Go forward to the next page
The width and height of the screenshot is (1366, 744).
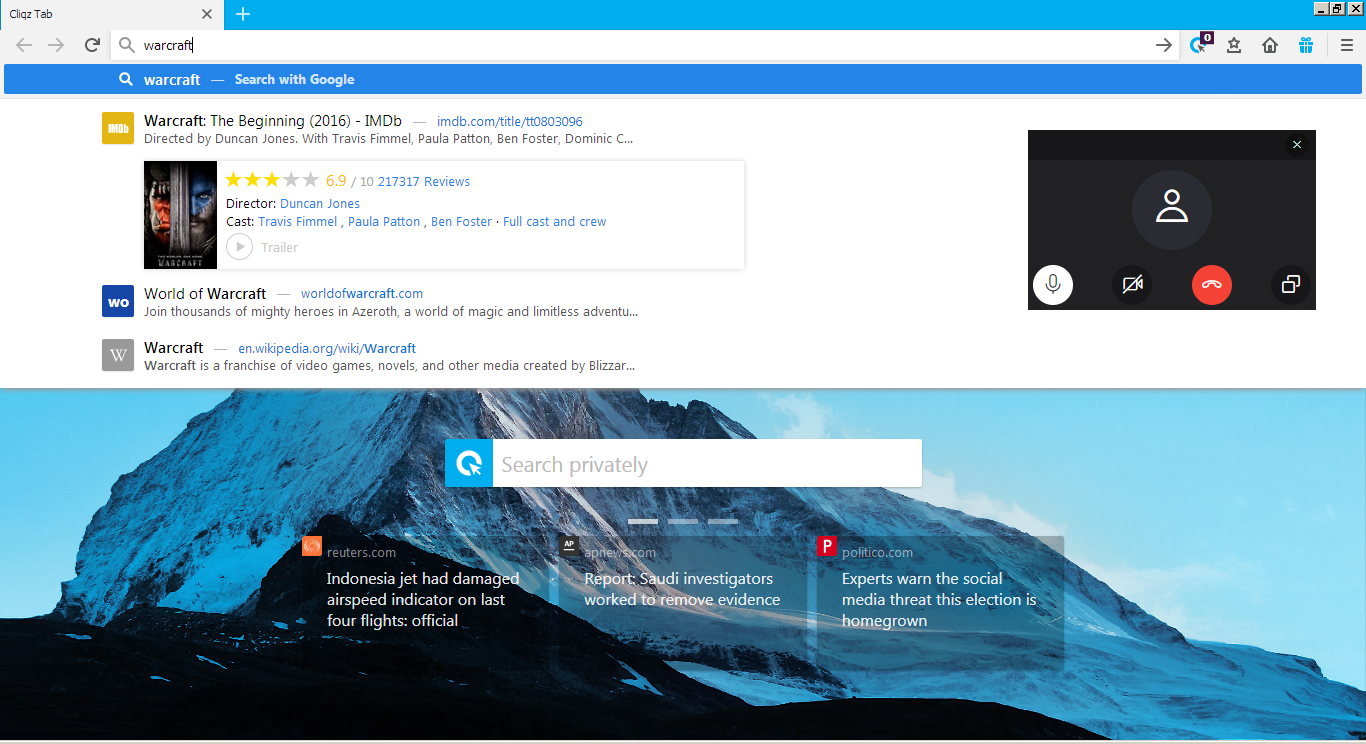click(x=56, y=45)
